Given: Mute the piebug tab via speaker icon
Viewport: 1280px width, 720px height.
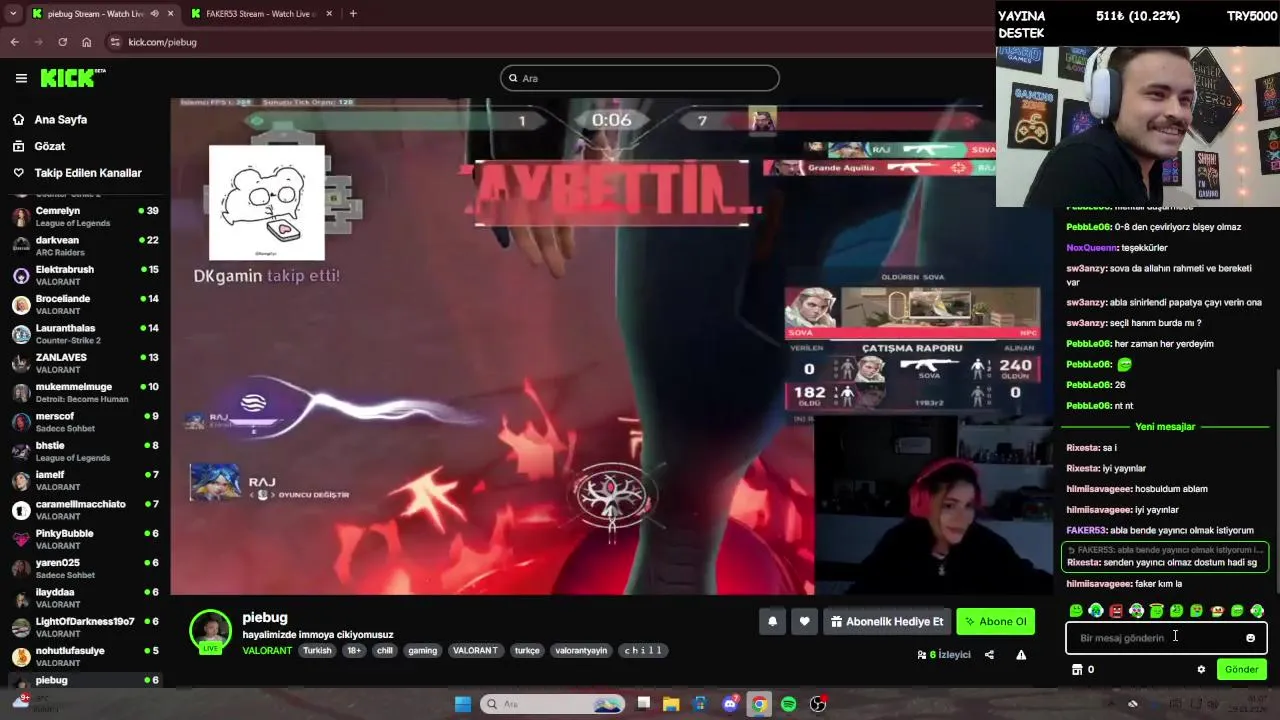Looking at the screenshot, I should [154, 14].
